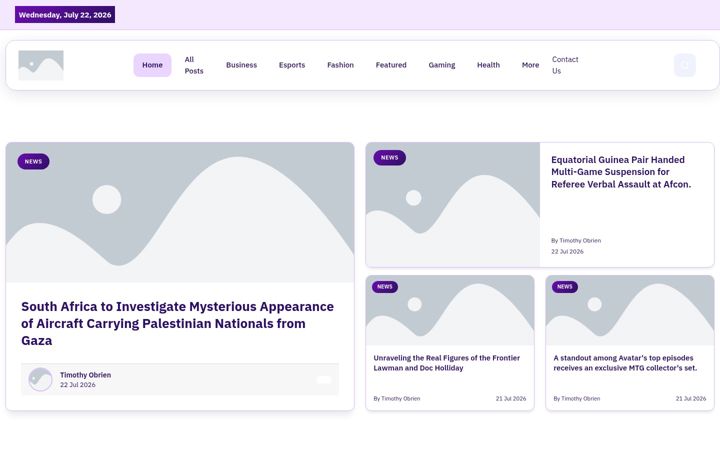Click the NEWS tag on the South Africa story
Image resolution: width=720 pixels, height=450 pixels.
[34, 162]
